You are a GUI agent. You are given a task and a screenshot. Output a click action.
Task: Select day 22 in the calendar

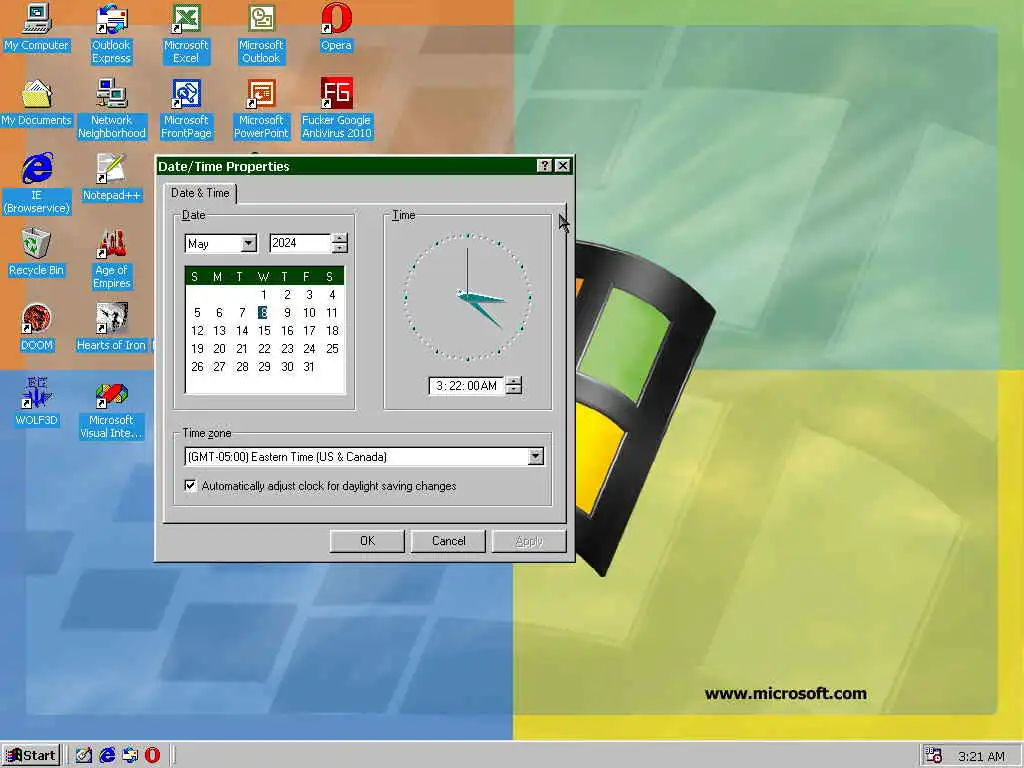tap(264, 349)
